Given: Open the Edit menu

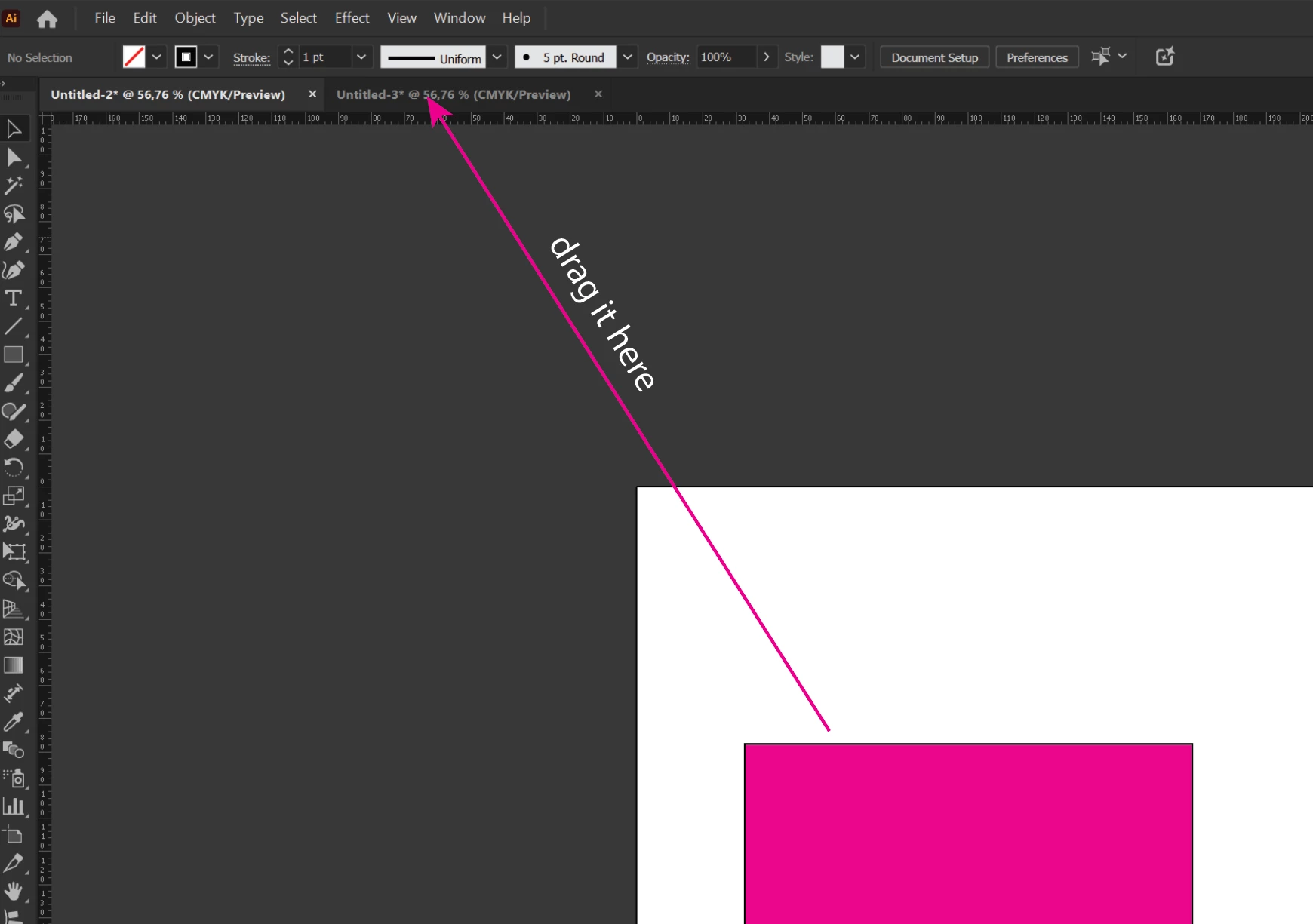Looking at the screenshot, I should pos(145,17).
